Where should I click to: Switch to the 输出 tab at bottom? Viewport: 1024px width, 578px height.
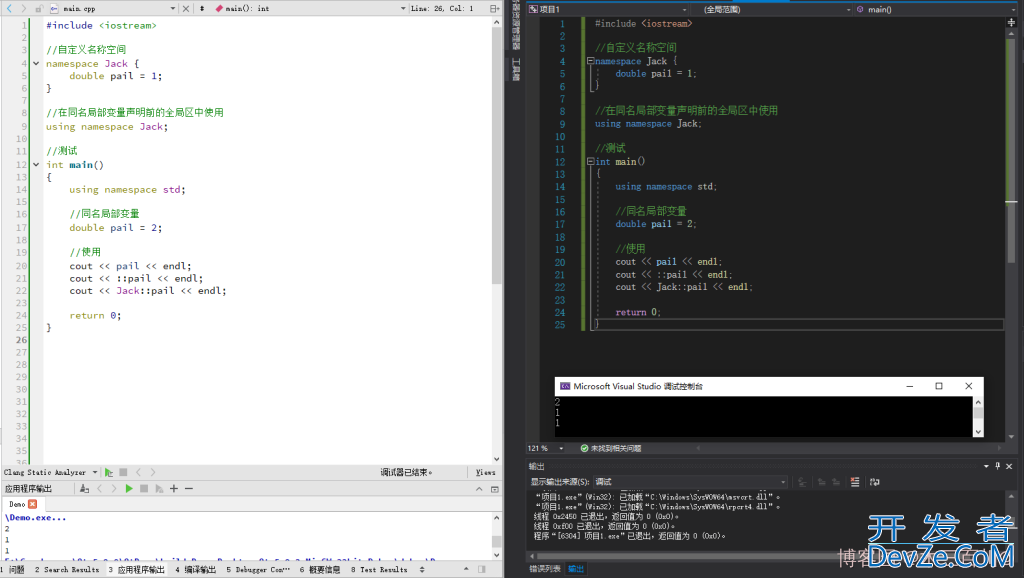pyautogui.click(x=575, y=569)
